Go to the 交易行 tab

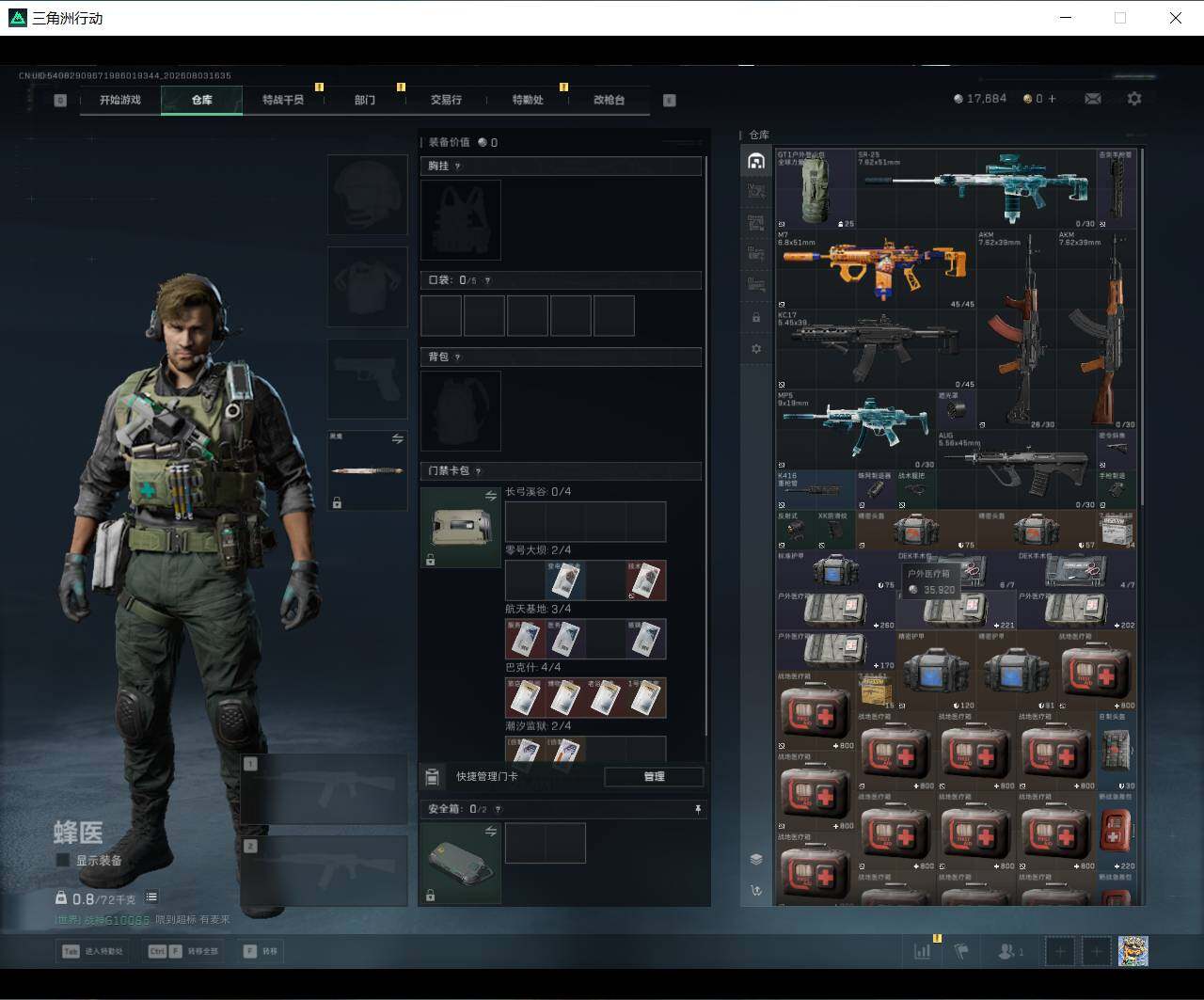[446, 100]
